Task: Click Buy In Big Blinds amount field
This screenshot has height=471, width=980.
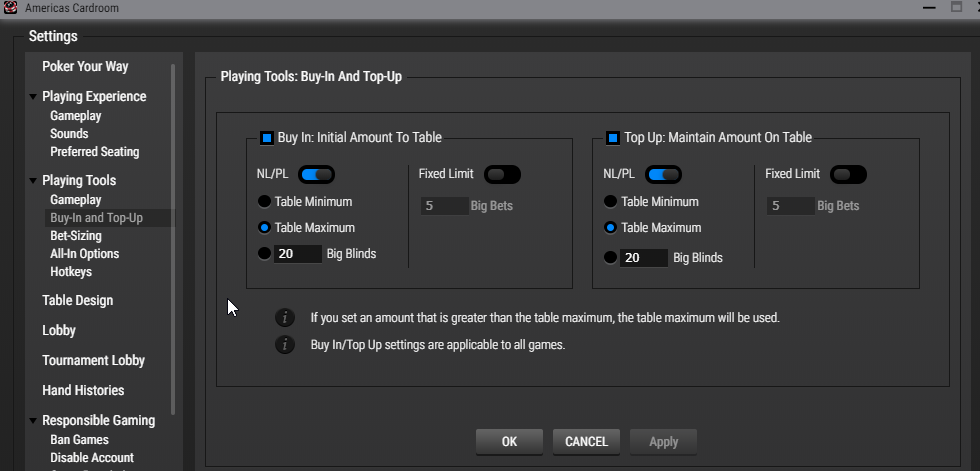Action: tap(298, 254)
